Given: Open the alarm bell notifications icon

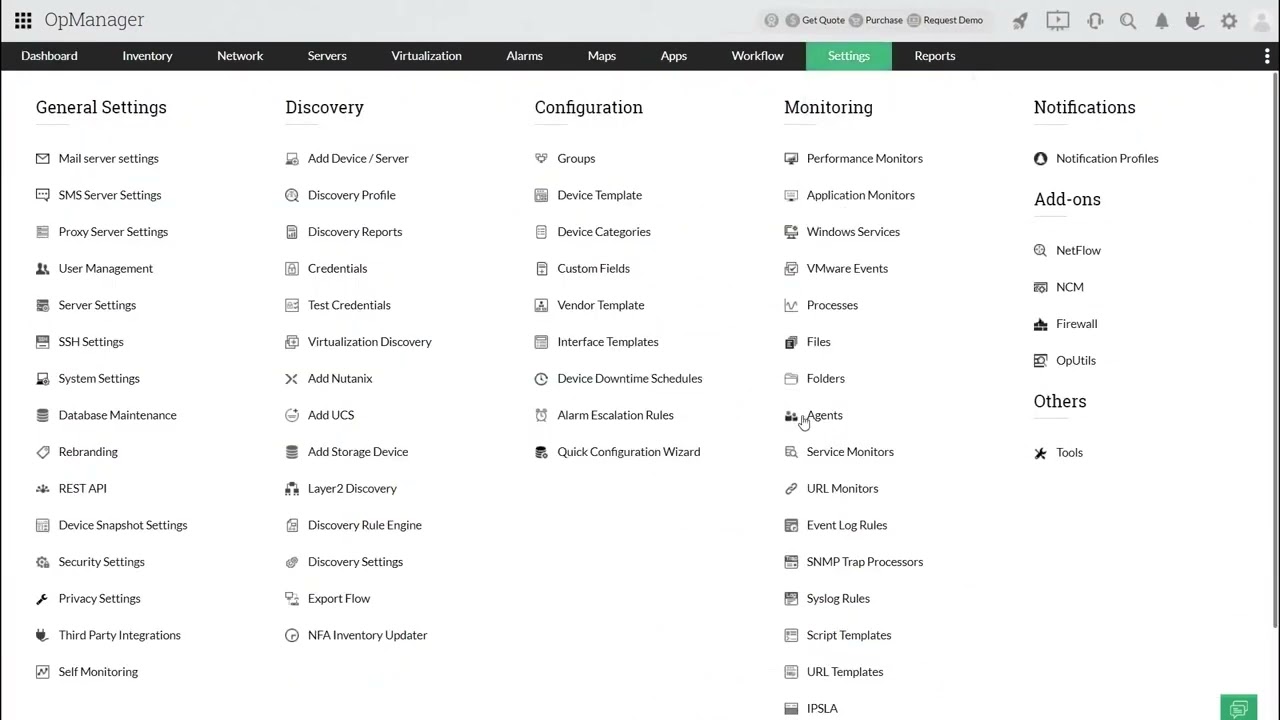Looking at the screenshot, I should click(x=1162, y=20).
